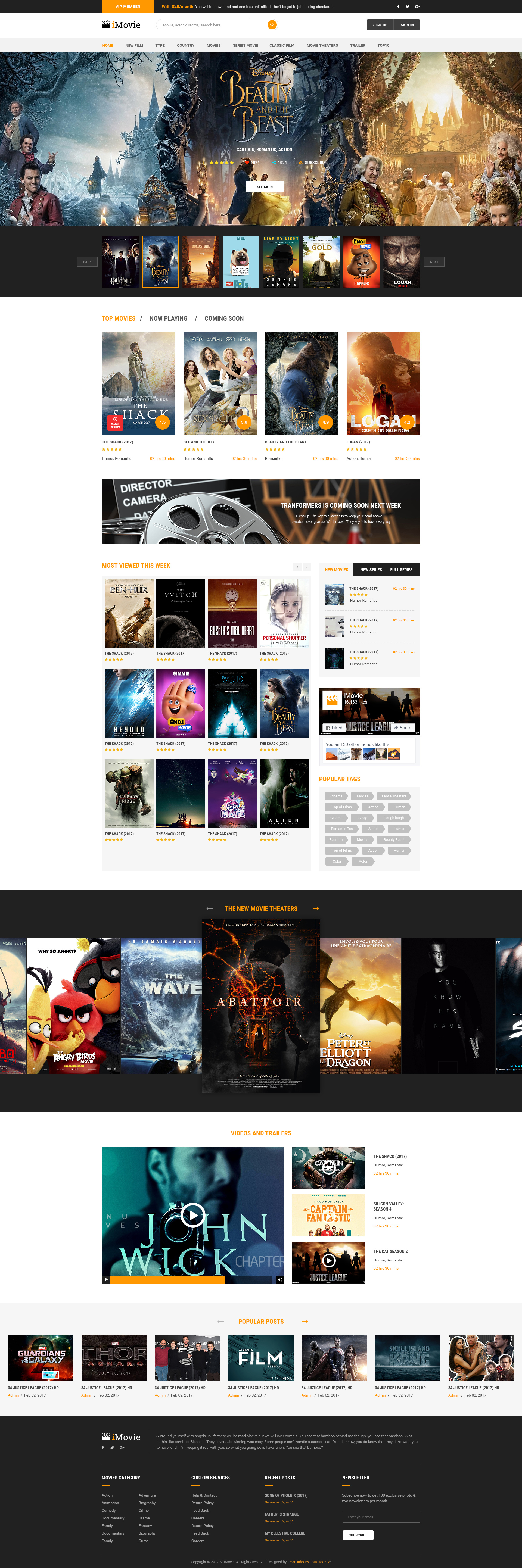This screenshot has height=1568, width=522.
Task: Select NEW MOVIES tab in sidebar
Action: [x=336, y=570]
